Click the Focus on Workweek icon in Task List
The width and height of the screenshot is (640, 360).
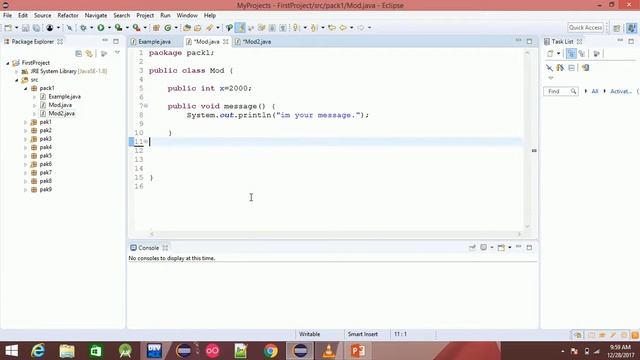point(597,53)
